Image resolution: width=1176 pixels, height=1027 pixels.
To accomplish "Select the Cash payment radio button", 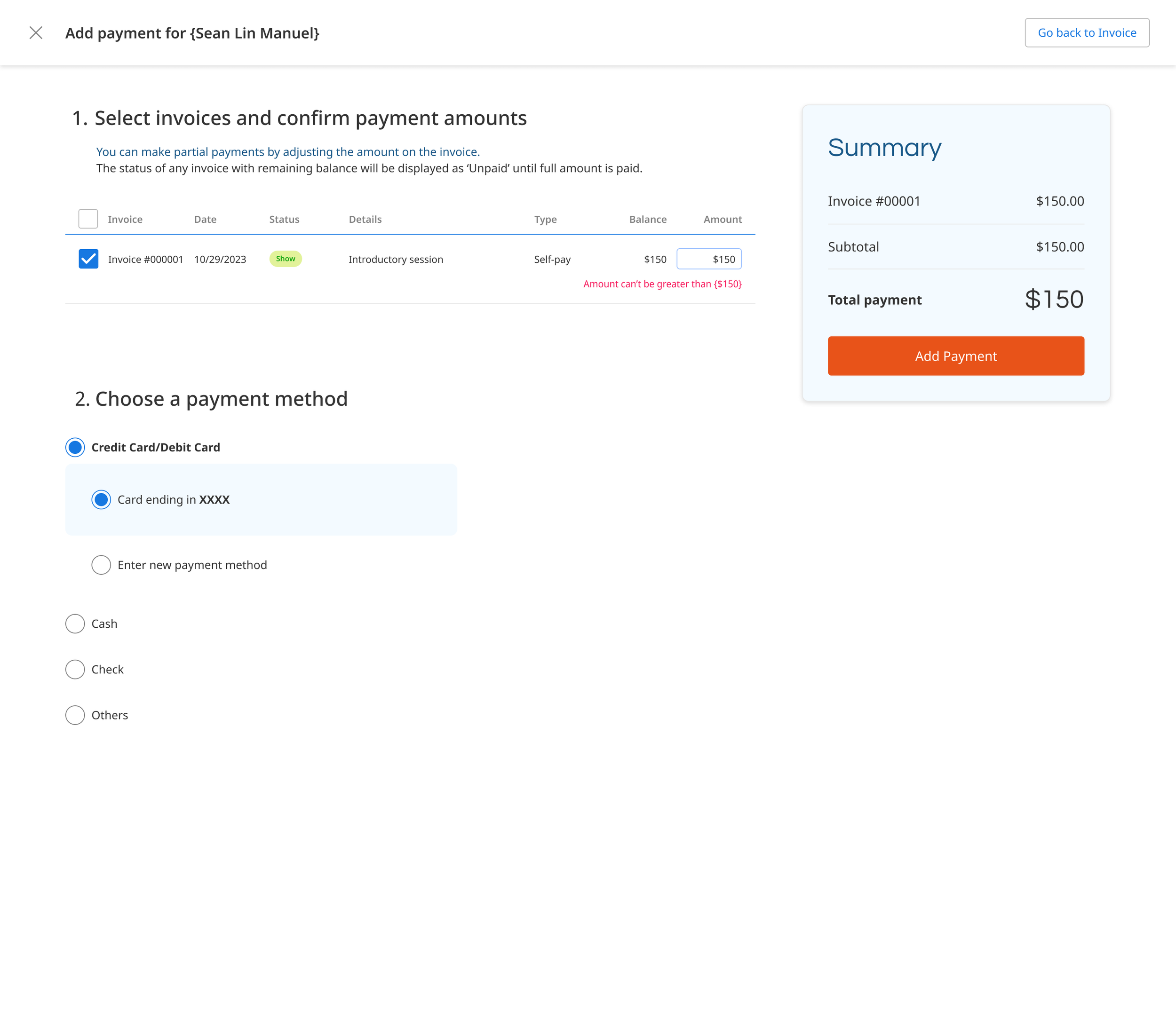I will click(75, 624).
